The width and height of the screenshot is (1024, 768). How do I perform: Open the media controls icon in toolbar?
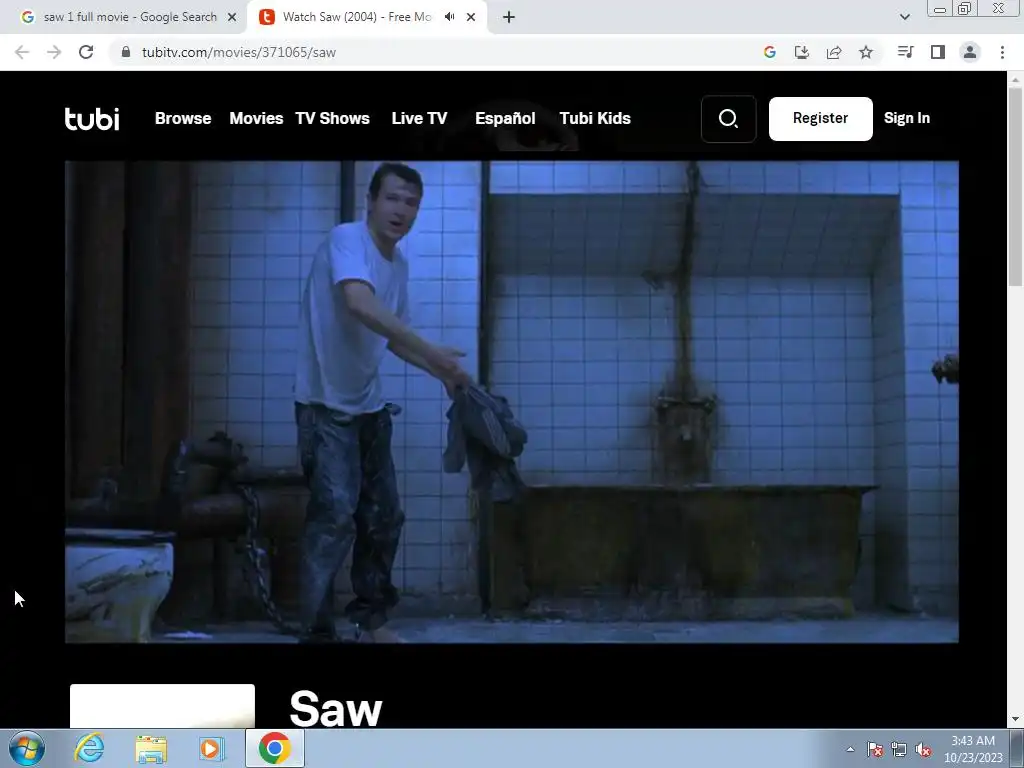coord(905,52)
